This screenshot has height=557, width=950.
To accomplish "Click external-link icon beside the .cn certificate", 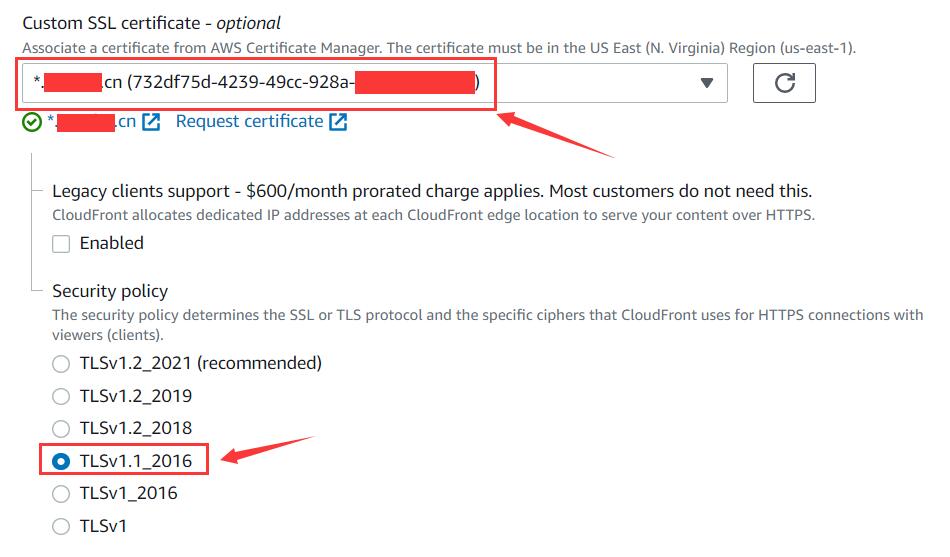I will [x=151, y=122].
